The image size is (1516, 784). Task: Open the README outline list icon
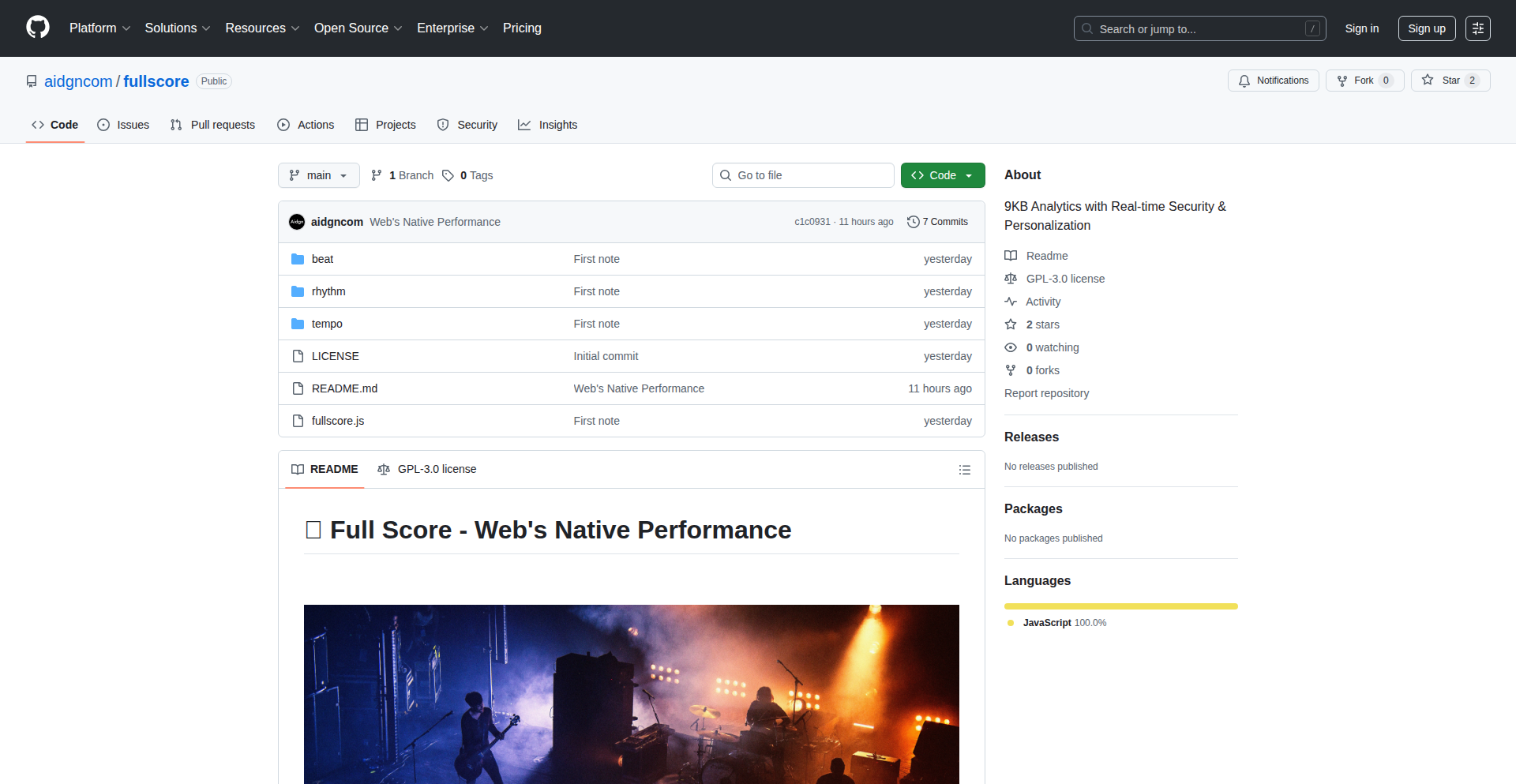(964, 470)
